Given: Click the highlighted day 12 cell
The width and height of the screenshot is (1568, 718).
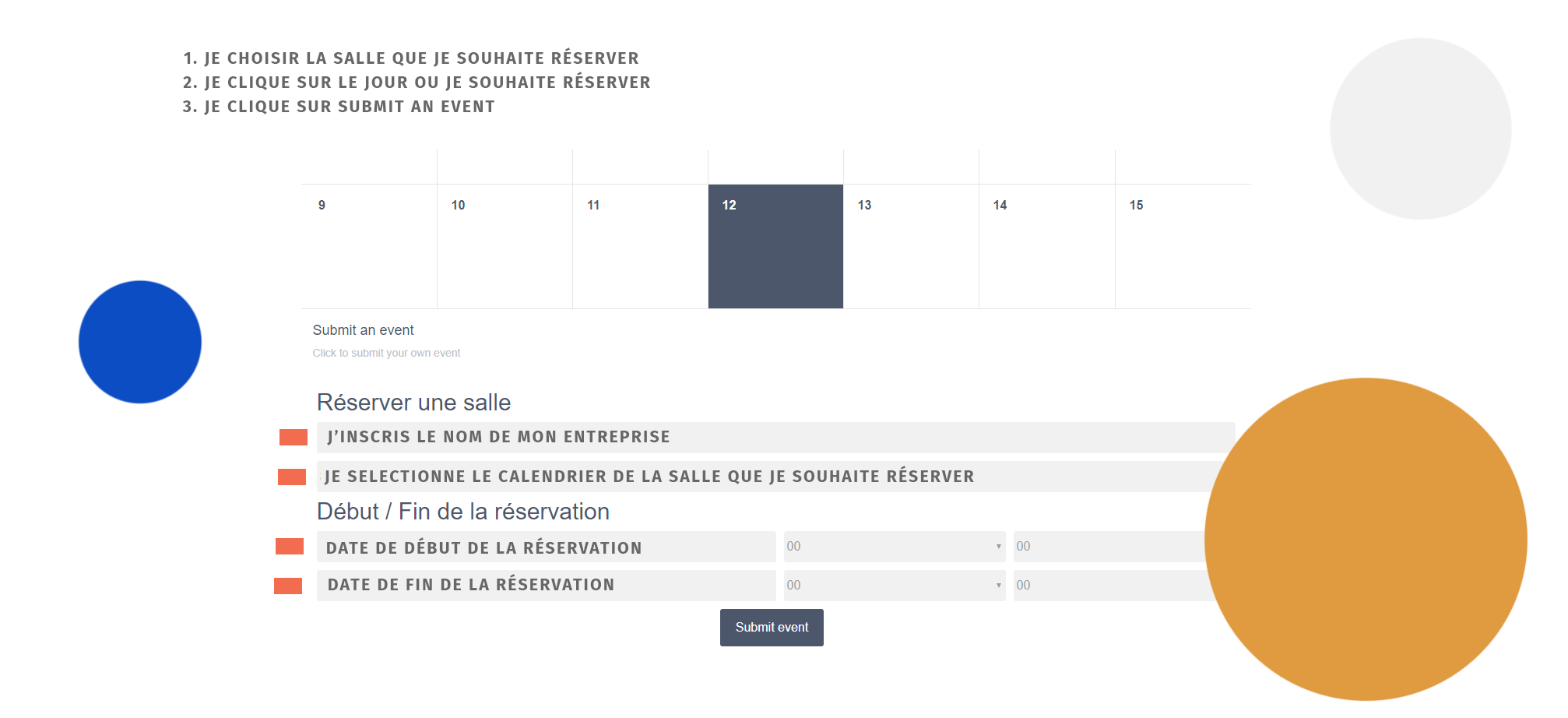Looking at the screenshot, I should point(775,245).
